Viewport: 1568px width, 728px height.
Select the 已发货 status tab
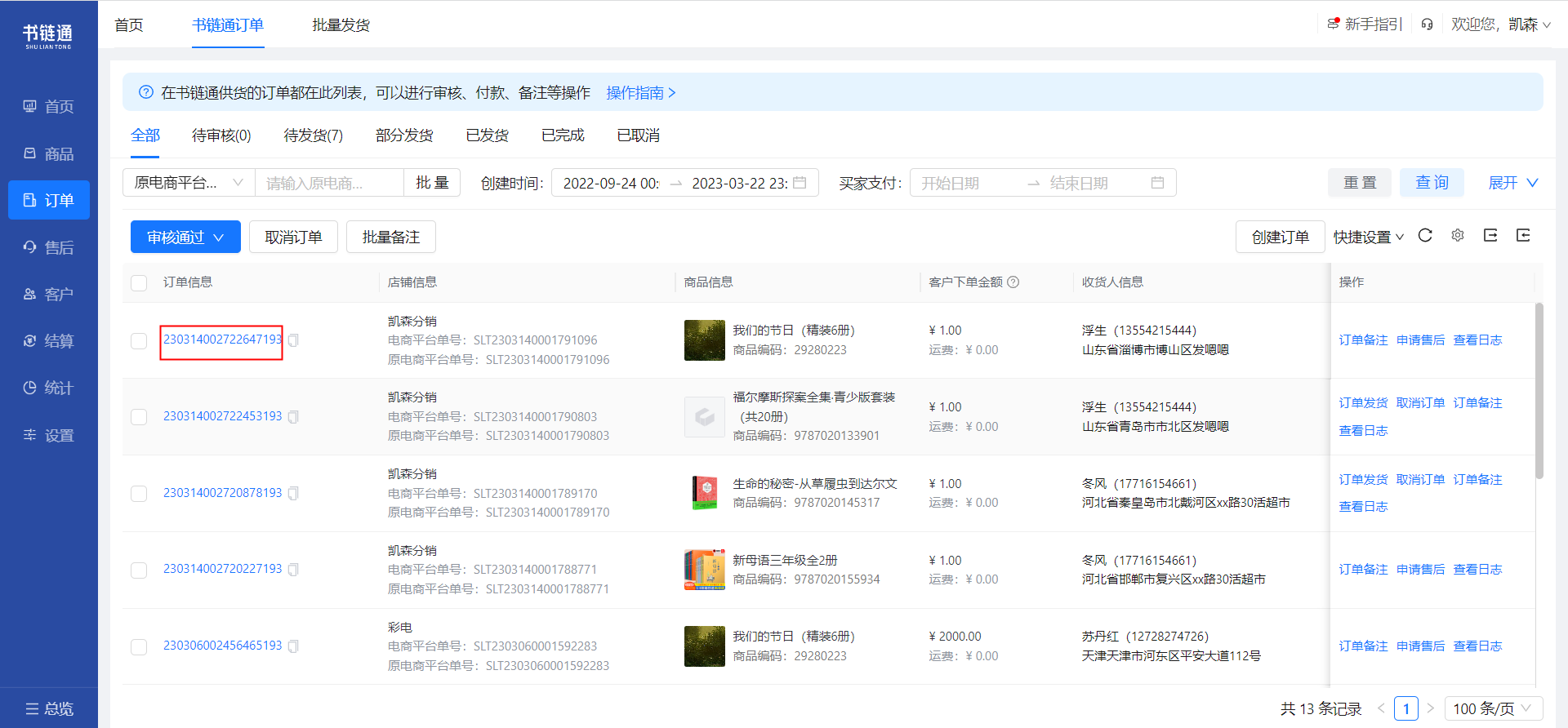tap(488, 135)
